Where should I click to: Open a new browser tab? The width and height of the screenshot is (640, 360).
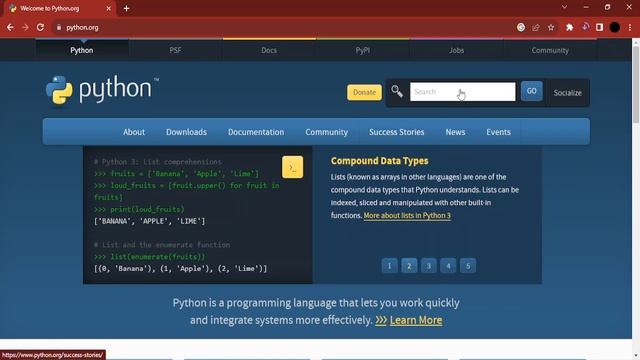(127, 8)
